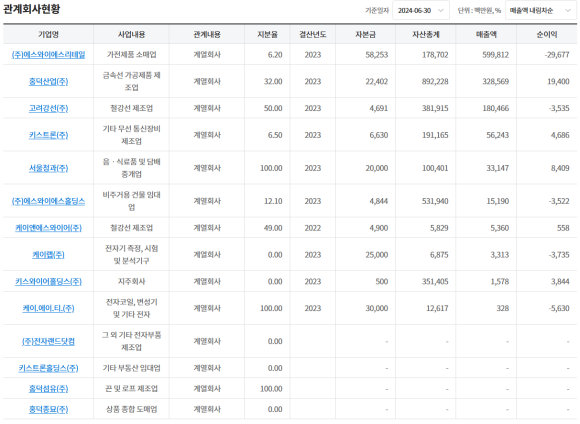Click the total assets value 531,940

tap(435, 201)
